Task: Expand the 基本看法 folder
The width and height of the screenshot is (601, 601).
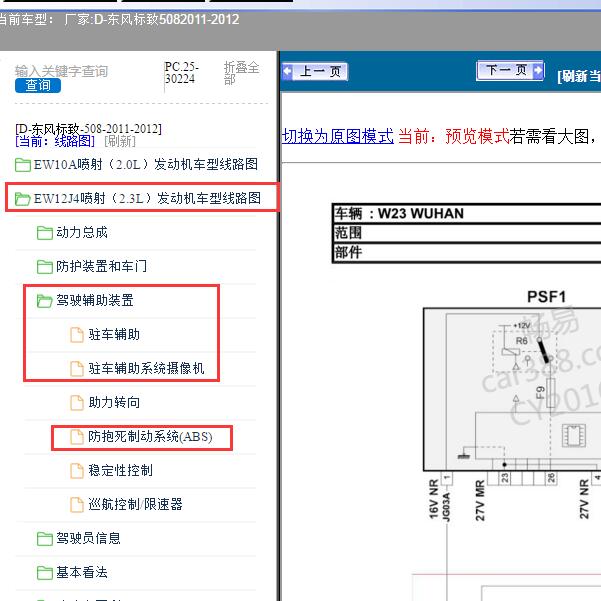Action: click(82, 572)
